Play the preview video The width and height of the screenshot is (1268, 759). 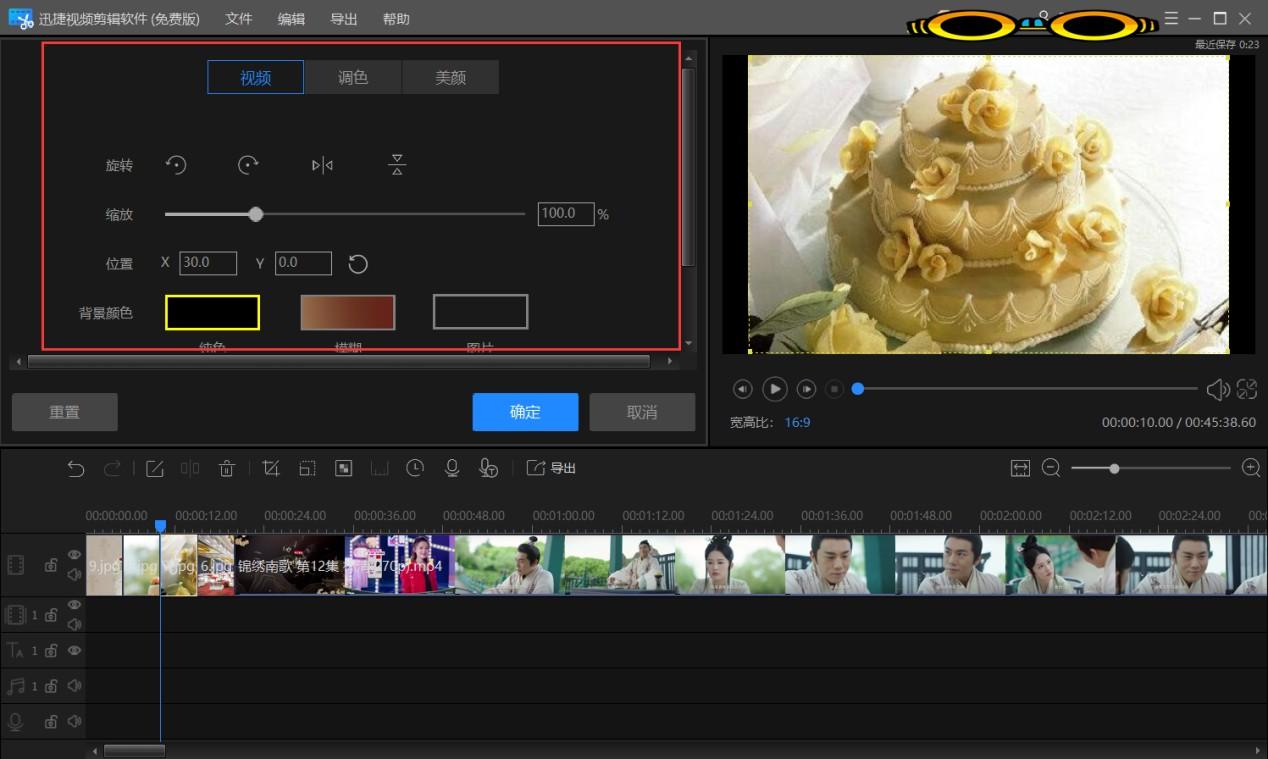775,389
